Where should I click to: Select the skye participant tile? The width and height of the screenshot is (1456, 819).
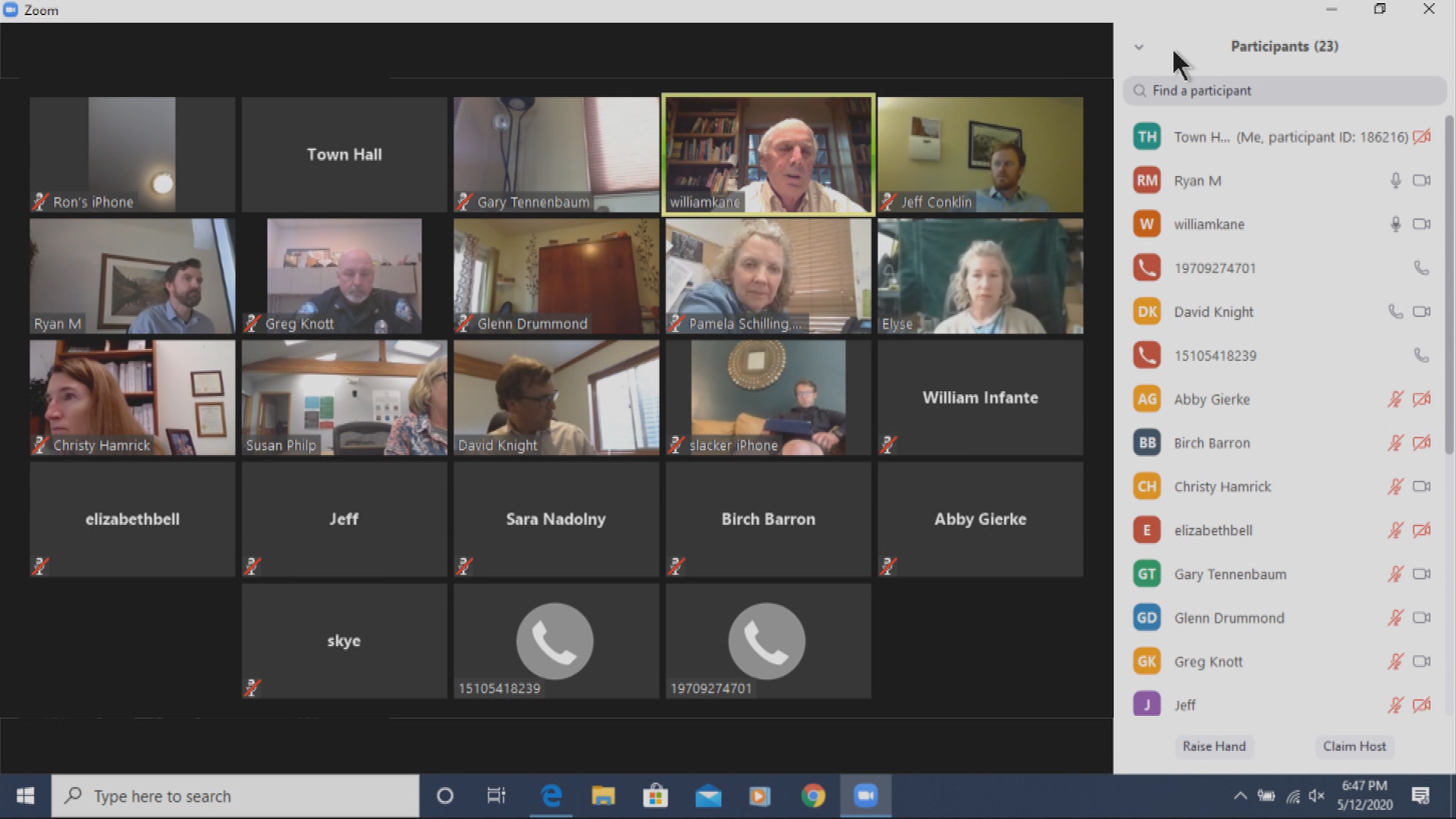pos(344,641)
